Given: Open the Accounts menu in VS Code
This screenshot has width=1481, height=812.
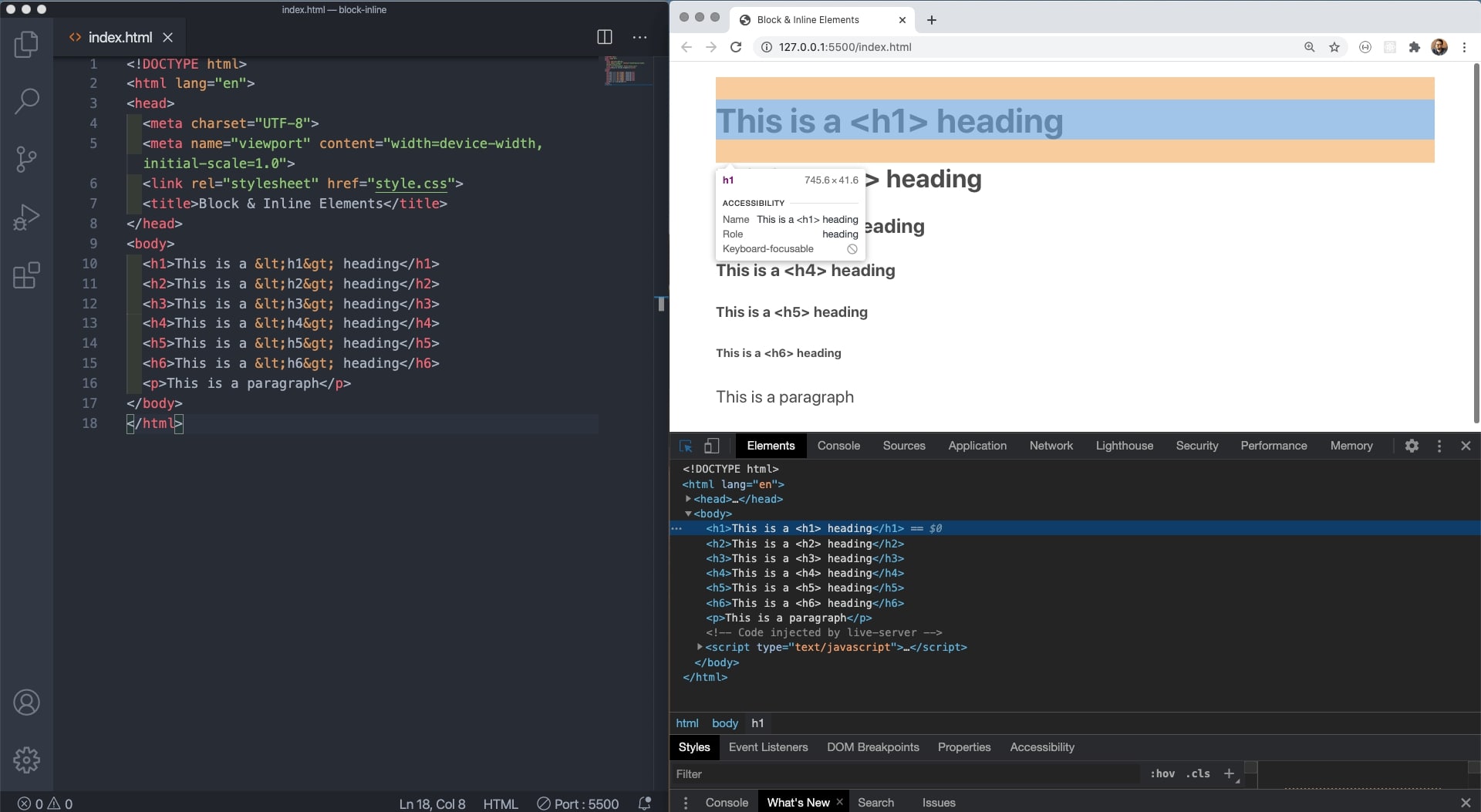Looking at the screenshot, I should click(x=26, y=702).
